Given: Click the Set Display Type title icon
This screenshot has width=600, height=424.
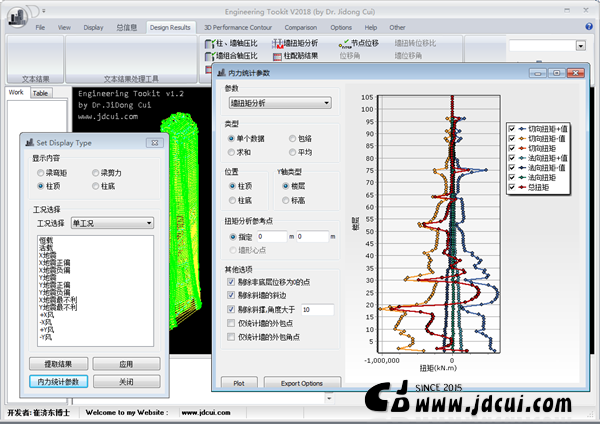Looking at the screenshot, I should click(x=29, y=142).
